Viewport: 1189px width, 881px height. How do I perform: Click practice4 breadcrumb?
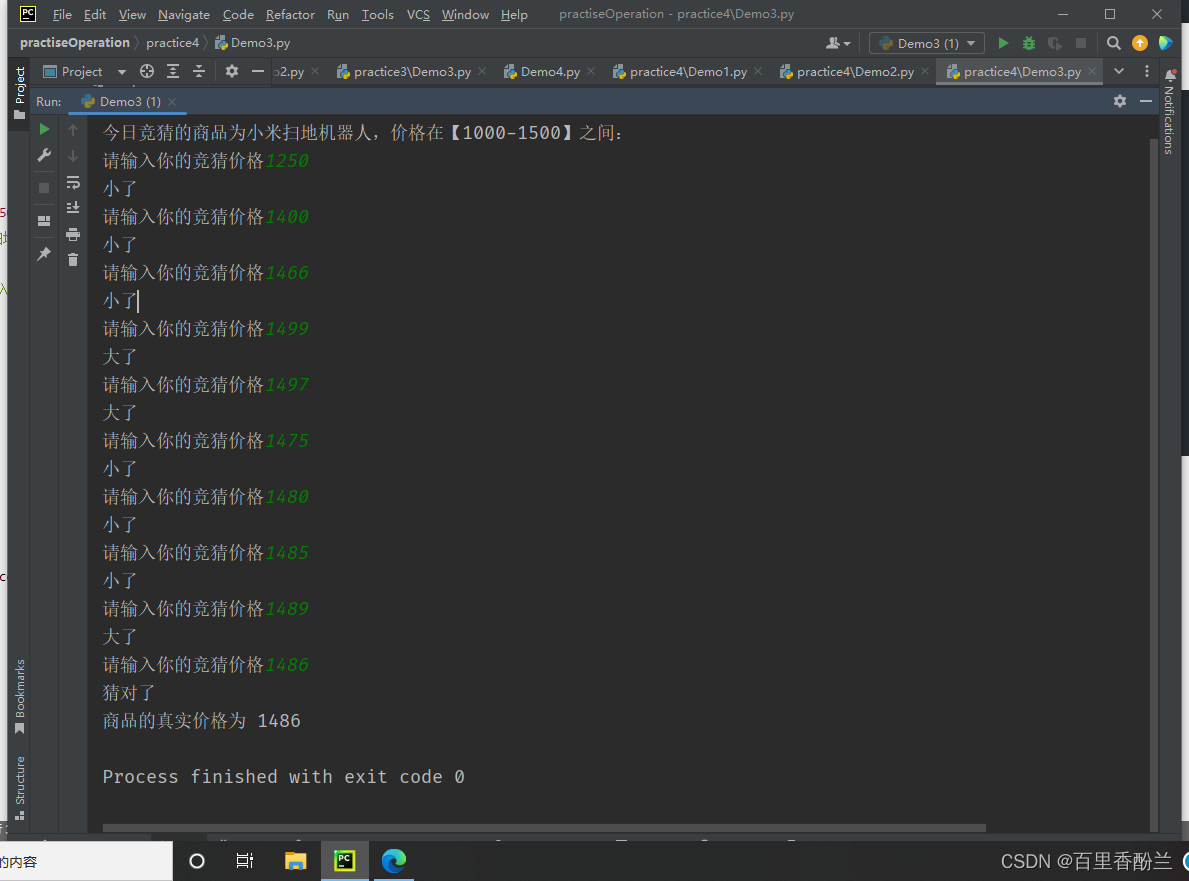[172, 43]
